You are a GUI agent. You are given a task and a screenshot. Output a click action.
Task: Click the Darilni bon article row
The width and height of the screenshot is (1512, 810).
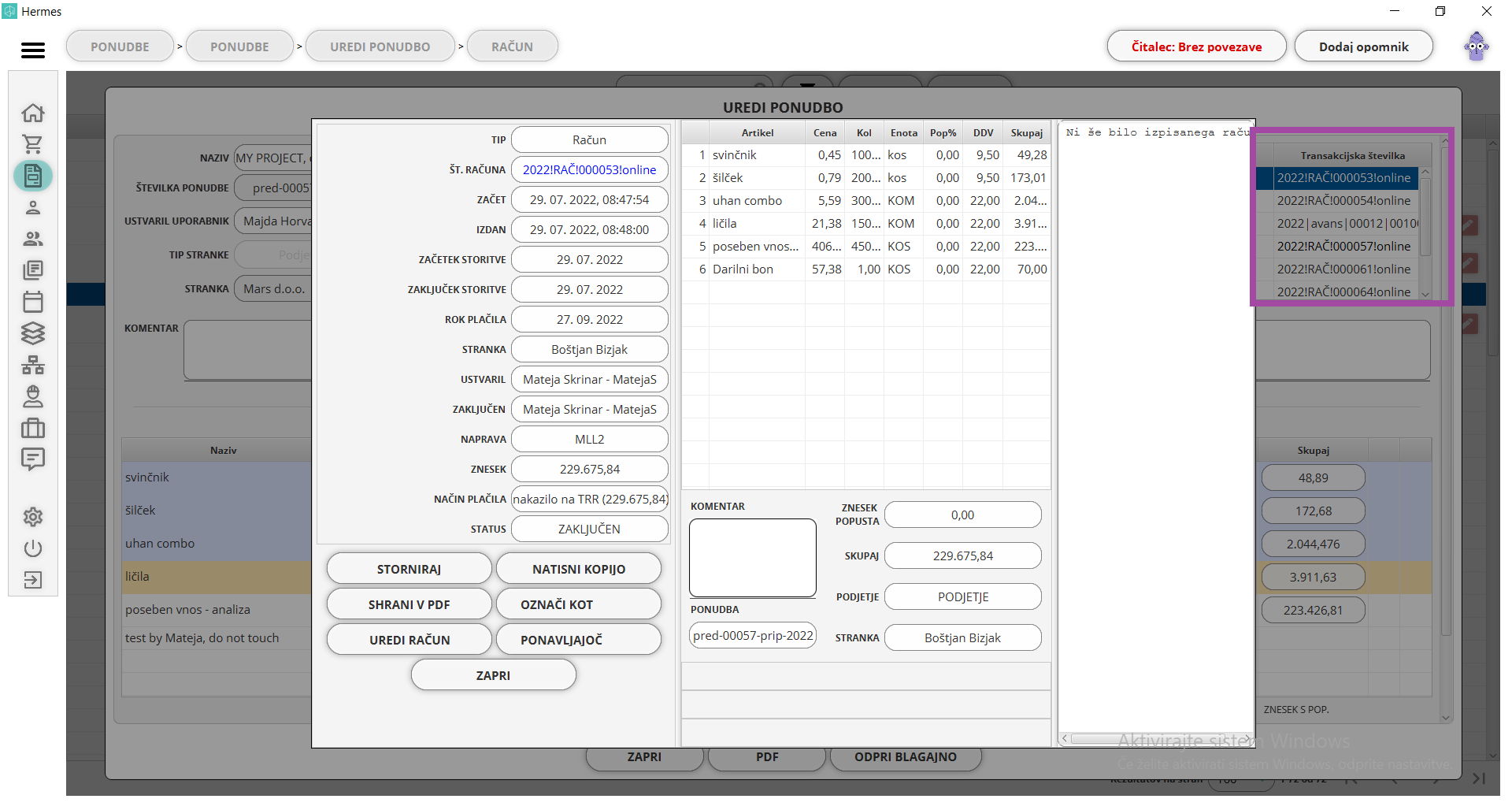pyautogui.click(x=866, y=269)
